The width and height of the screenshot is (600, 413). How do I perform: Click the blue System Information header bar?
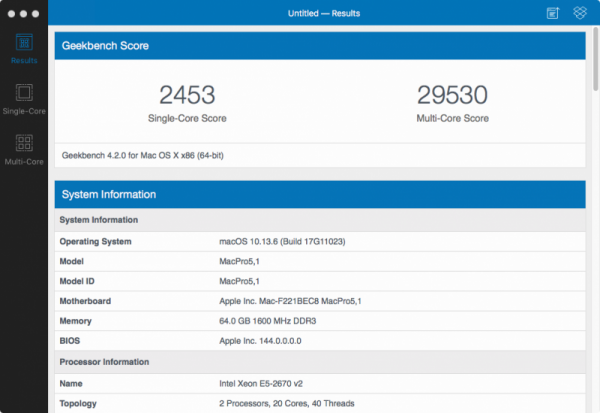point(319,194)
